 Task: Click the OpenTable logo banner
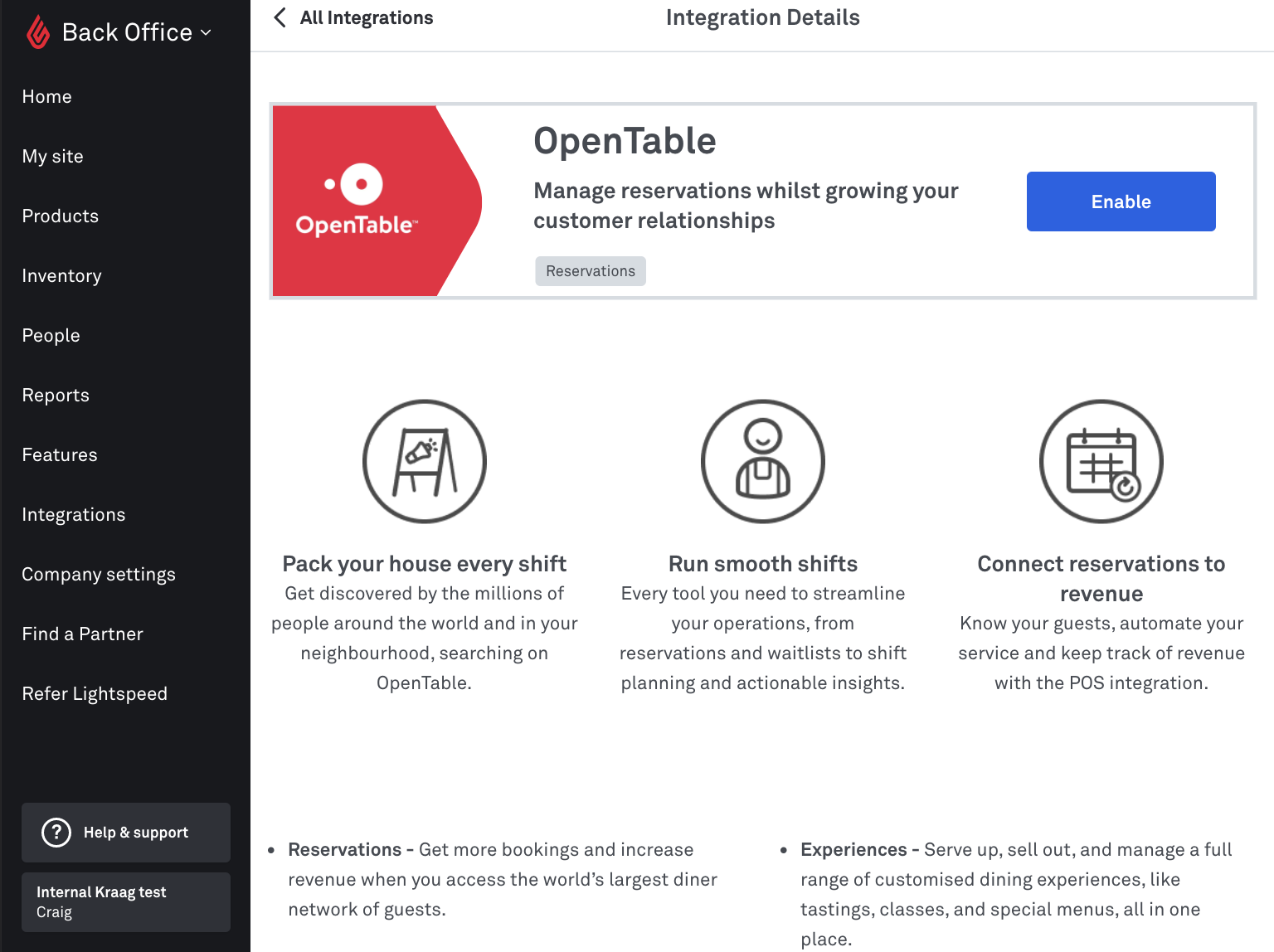coord(377,201)
